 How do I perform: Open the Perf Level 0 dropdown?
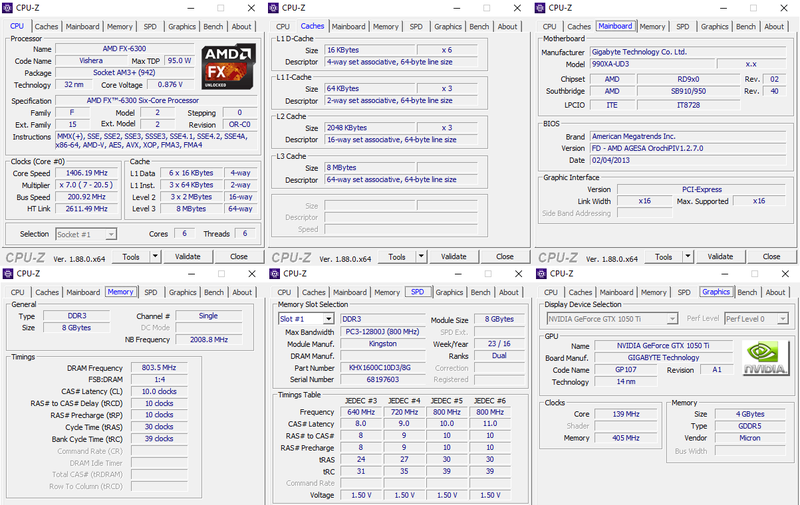[x=756, y=319]
